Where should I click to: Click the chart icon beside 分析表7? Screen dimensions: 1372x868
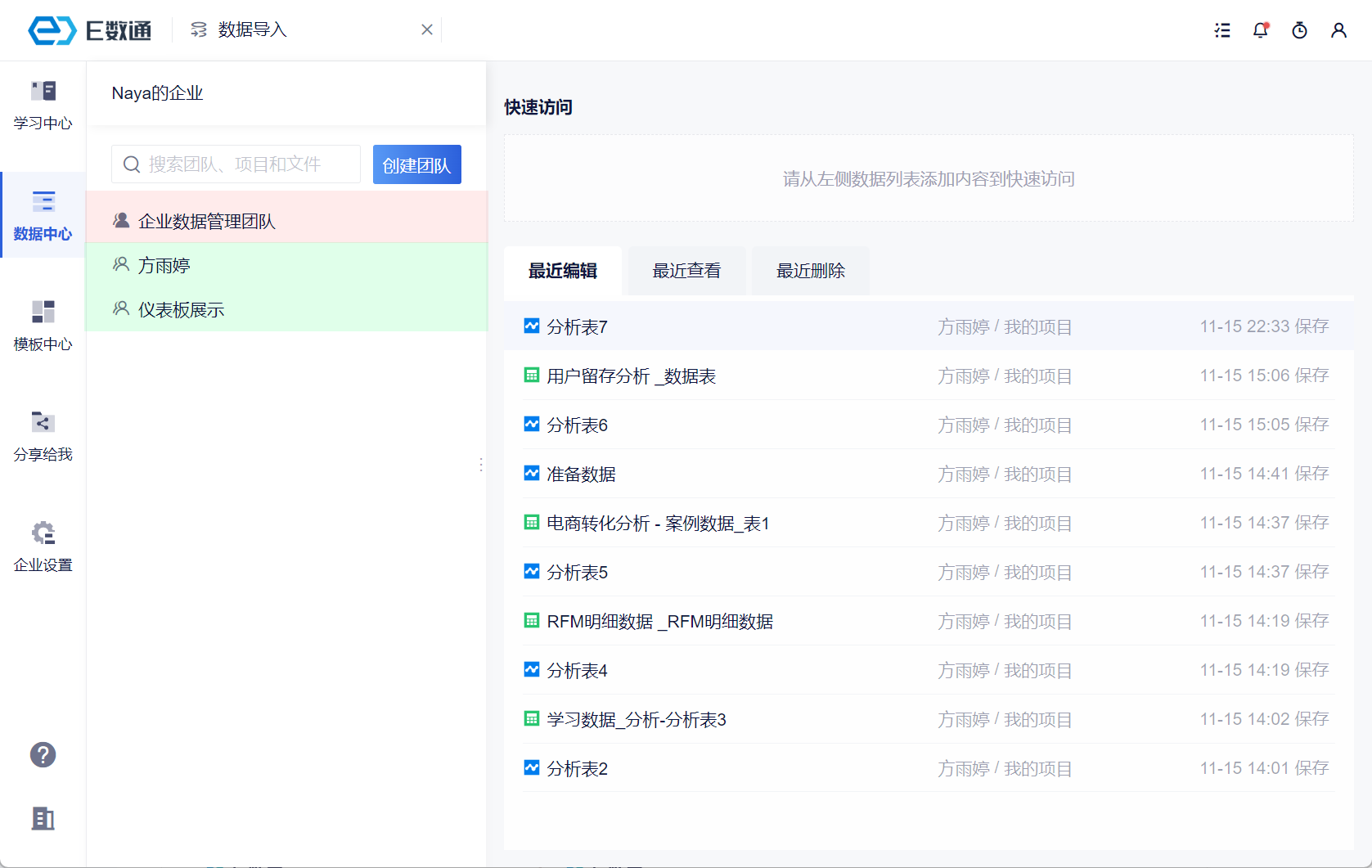click(x=532, y=326)
